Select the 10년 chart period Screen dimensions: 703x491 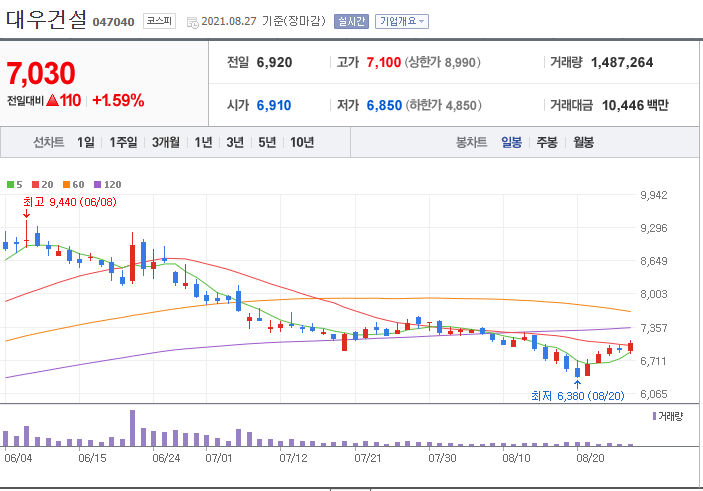click(x=302, y=142)
